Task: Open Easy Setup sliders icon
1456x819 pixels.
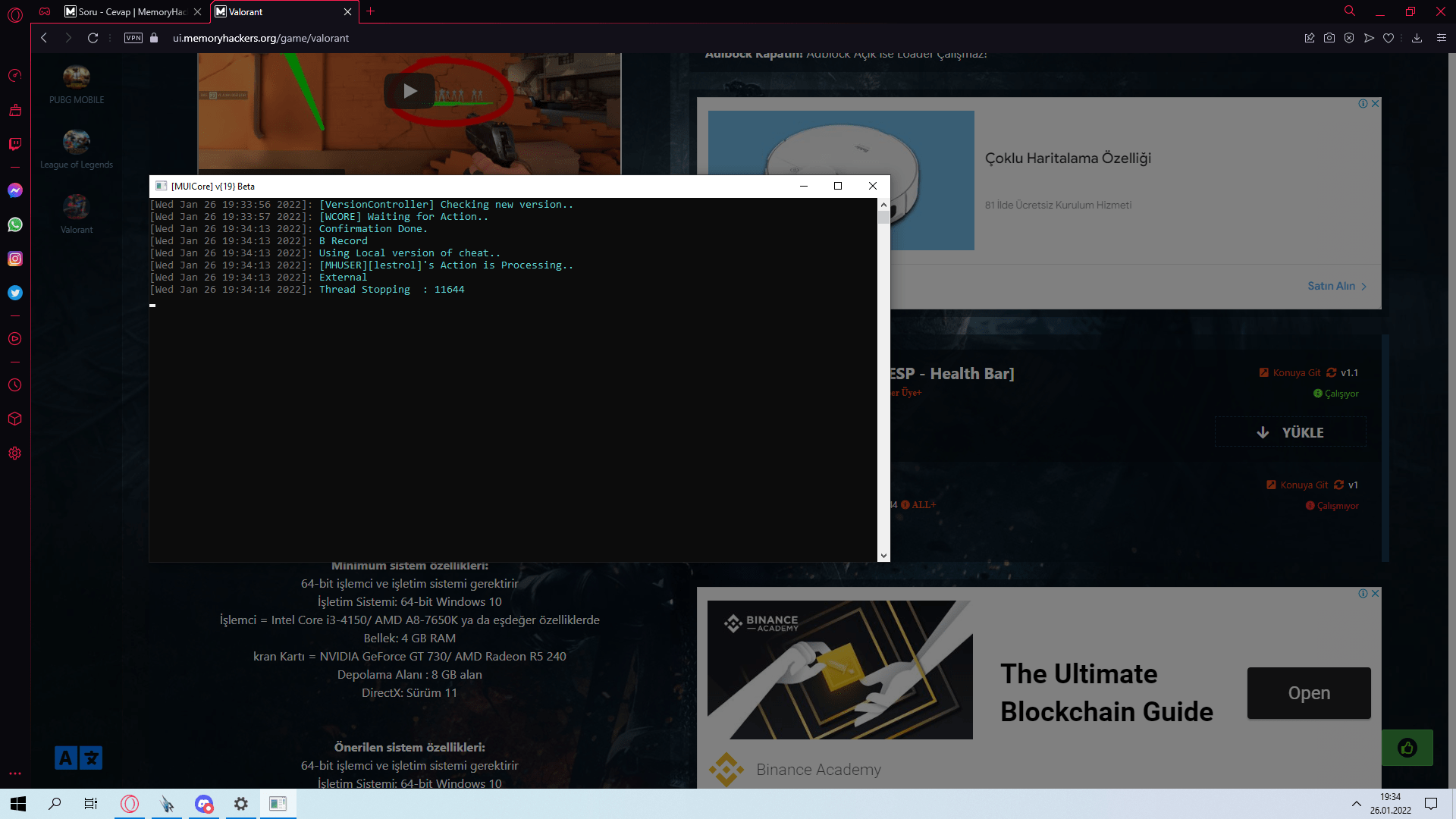Action: (1442, 38)
